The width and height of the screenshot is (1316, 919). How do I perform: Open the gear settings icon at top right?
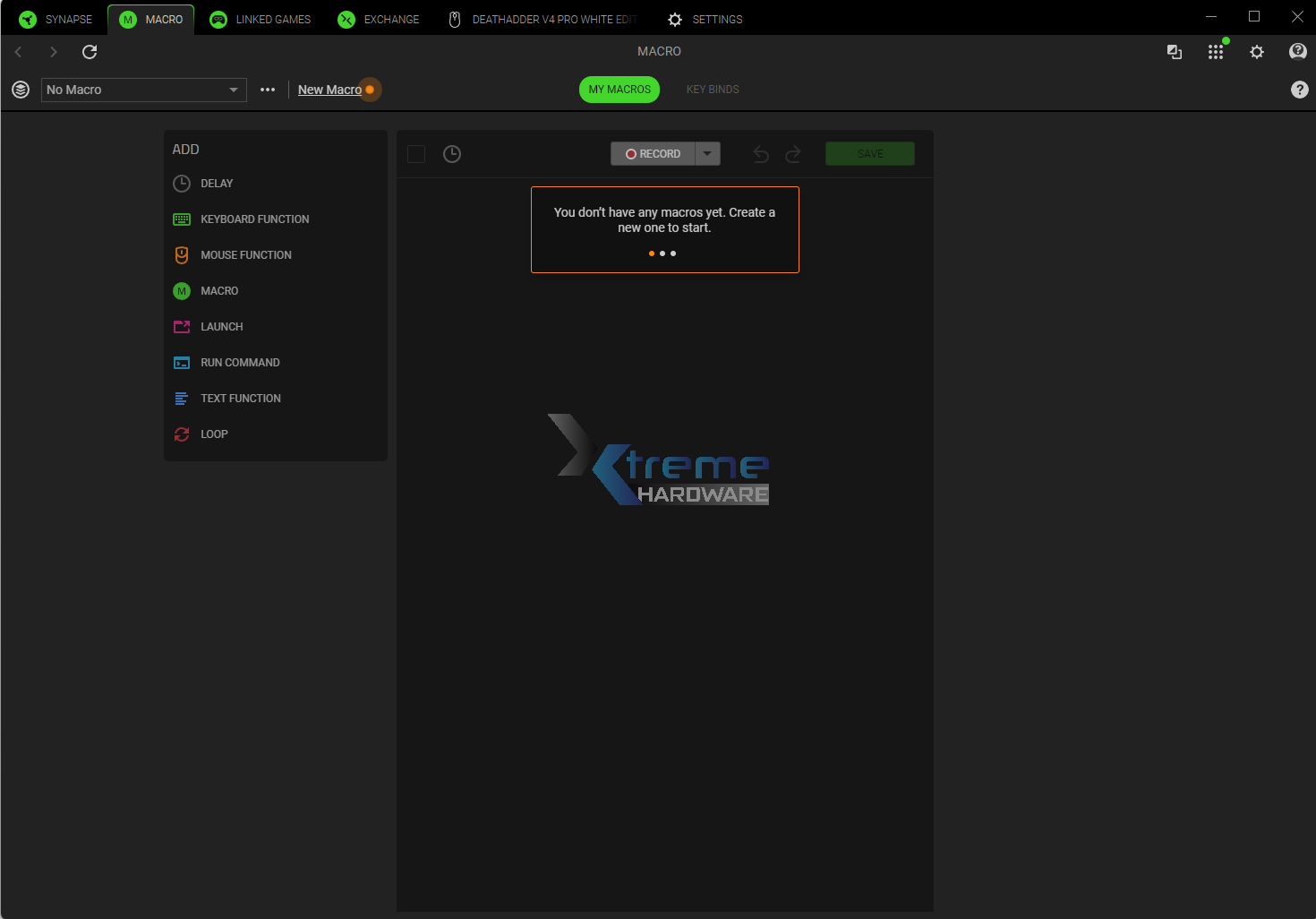1257,52
